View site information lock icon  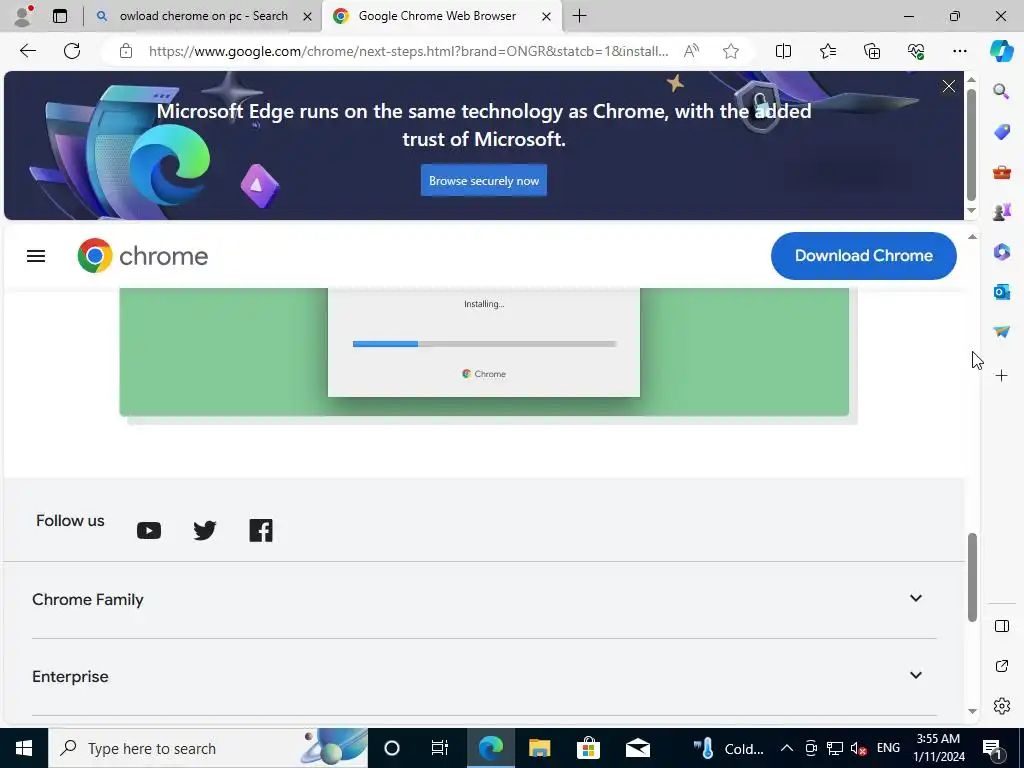126,51
